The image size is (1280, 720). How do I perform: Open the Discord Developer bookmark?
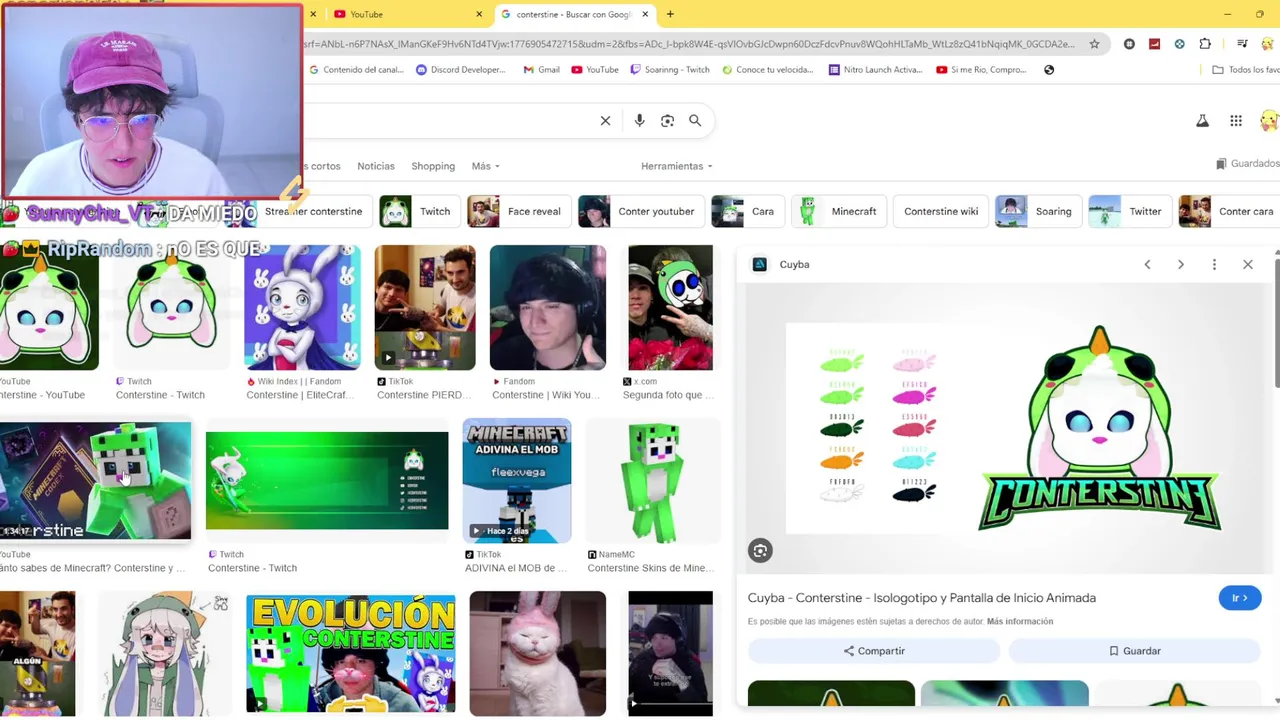tap(461, 70)
